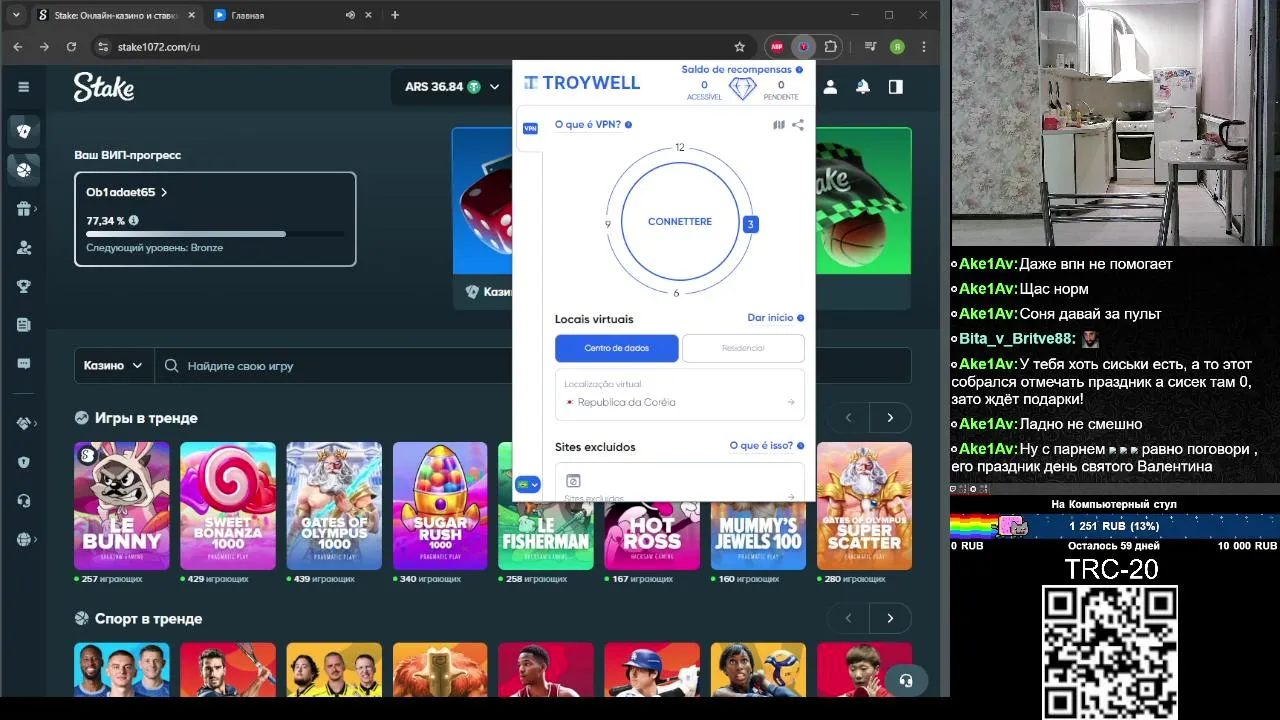Switch to the Главная browser tab
This screenshot has height=720, width=1280.
tap(292, 15)
